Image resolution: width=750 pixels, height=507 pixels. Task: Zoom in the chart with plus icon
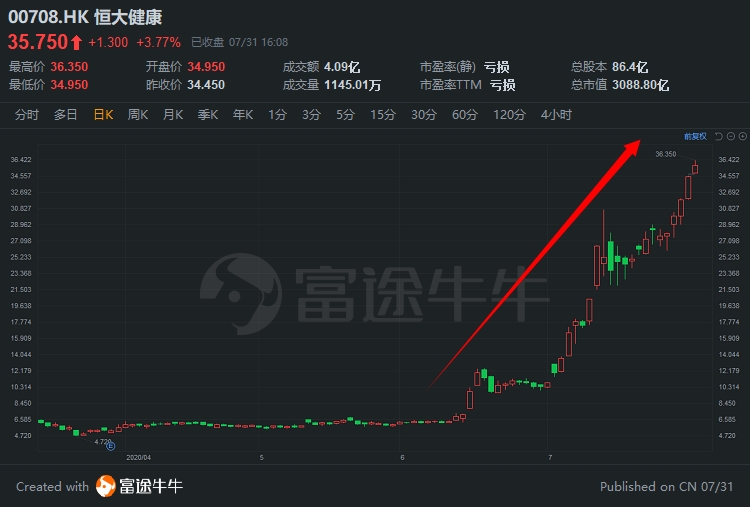pyautogui.click(x=743, y=136)
